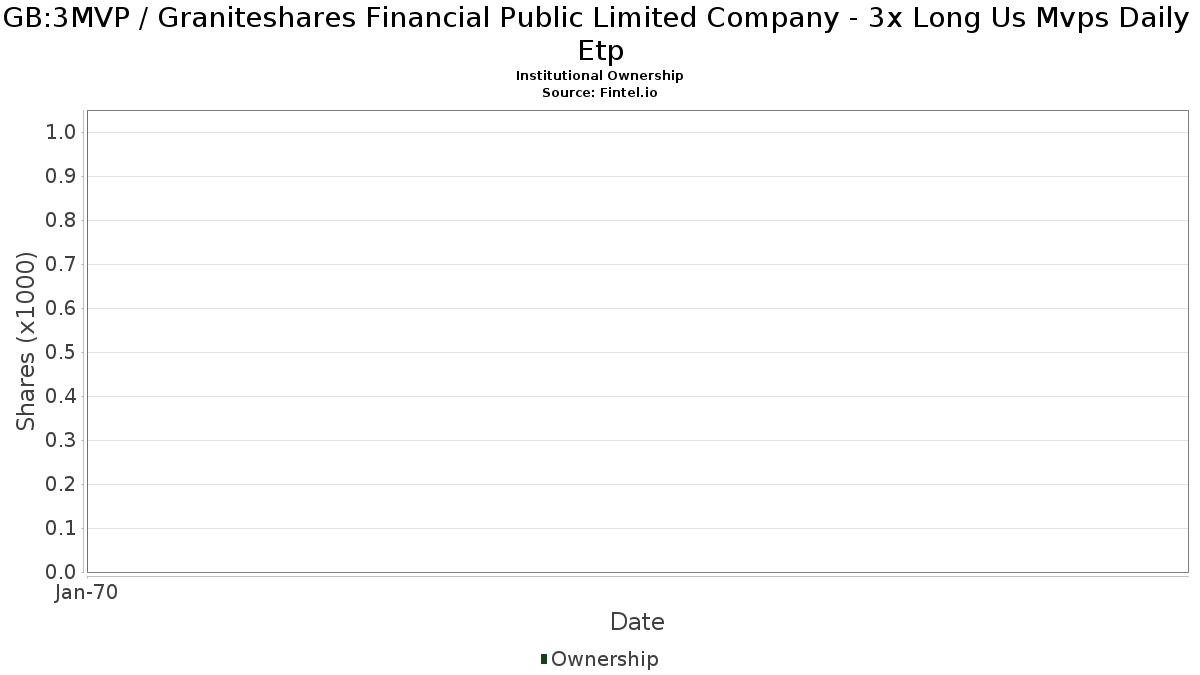Click the 0.7 y-axis tick label
1200x675 pixels.
tap(61, 265)
